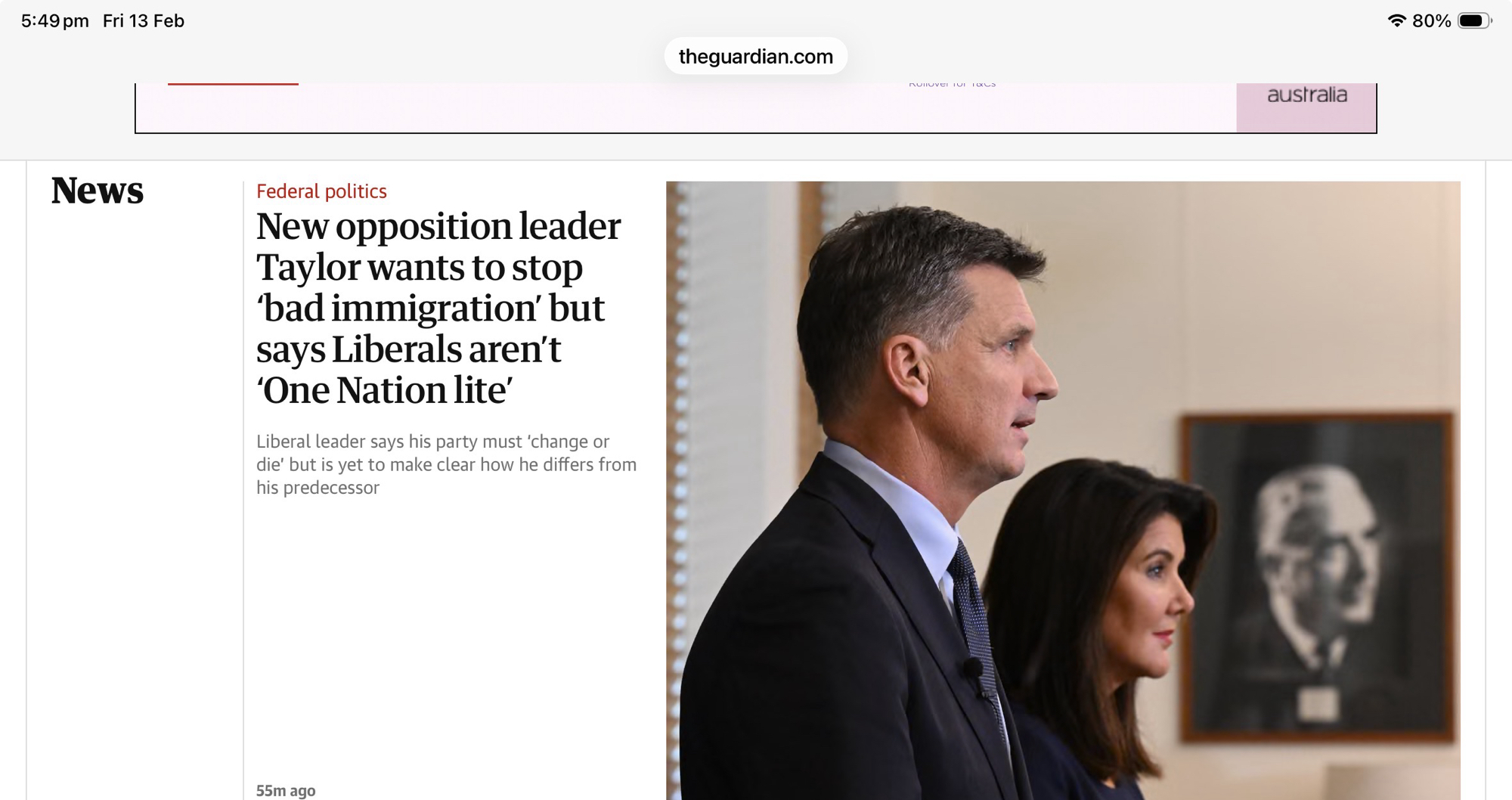This screenshot has width=1512, height=800.
Task: Click the 55m ago timestamp
Action: tap(286, 790)
